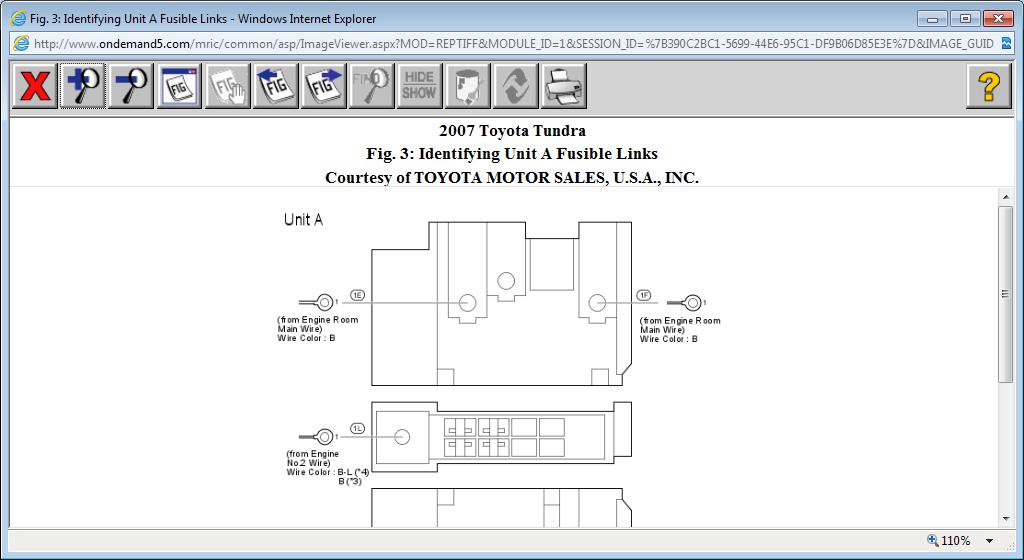Click the 1L connector label
1024x560 pixels.
pos(357,429)
